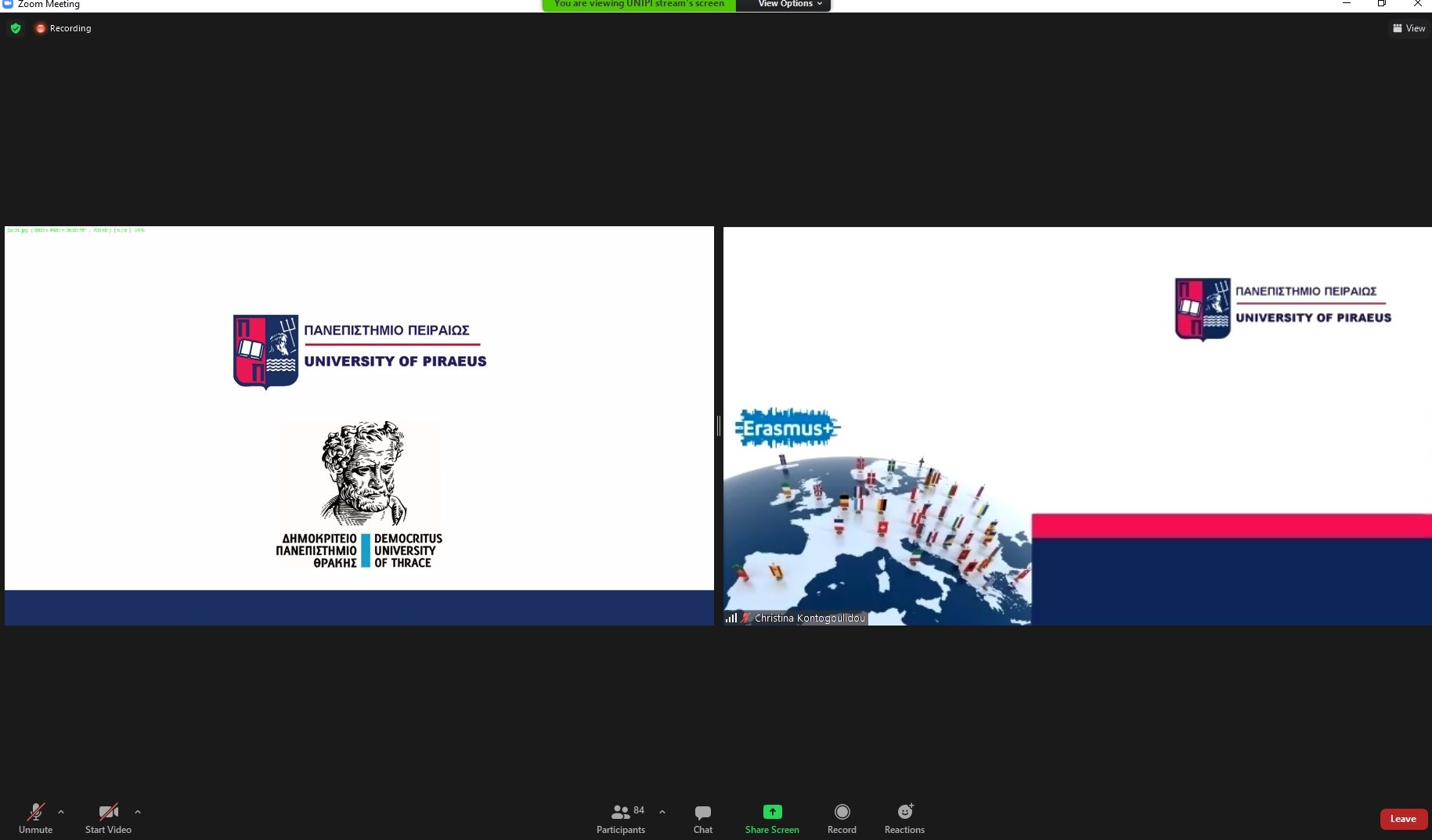Viewport: 1432px width, 840px height.
Task: Minimize the Zoom Meeting window
Action: tap(1347, 4)
